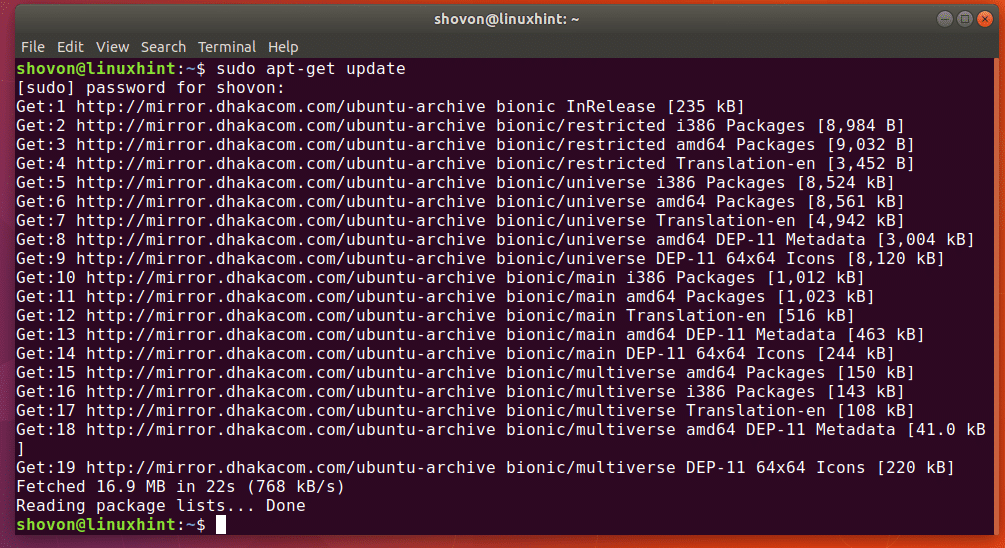Open the File menu
Screen dimensions: 1005x548
[x=33, y=47]
